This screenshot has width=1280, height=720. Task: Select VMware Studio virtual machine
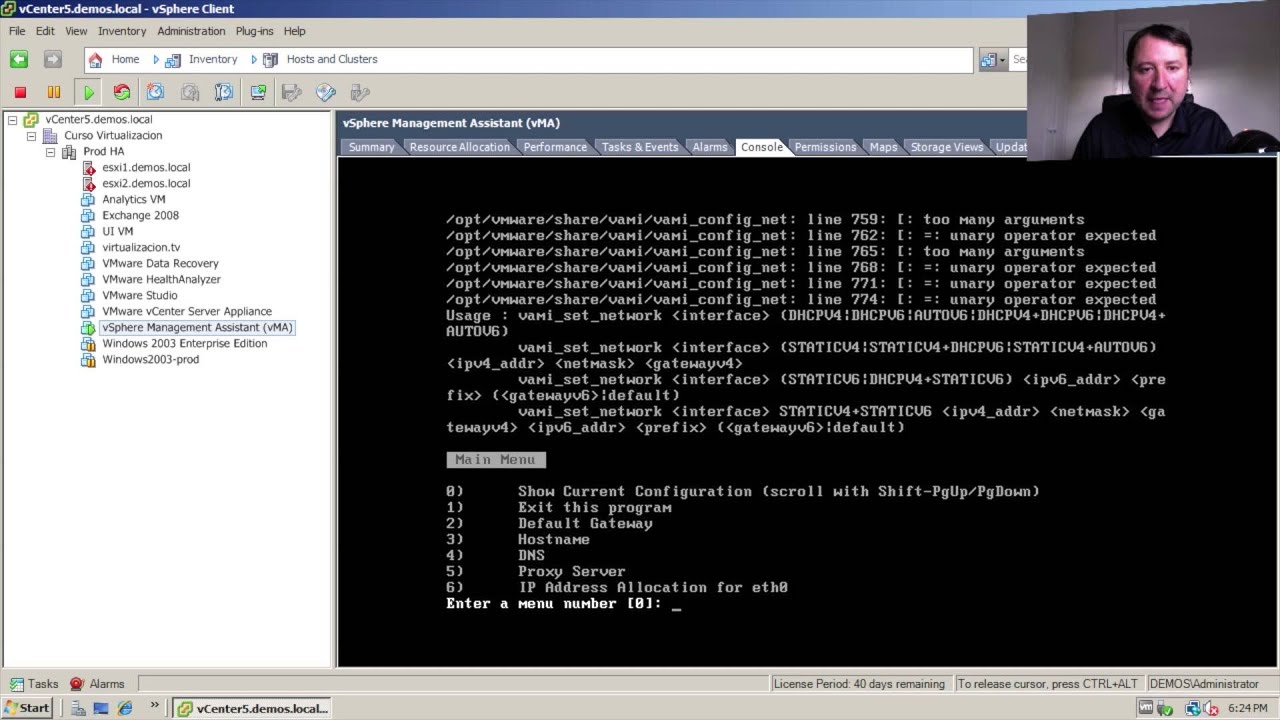tap(139, 296)
